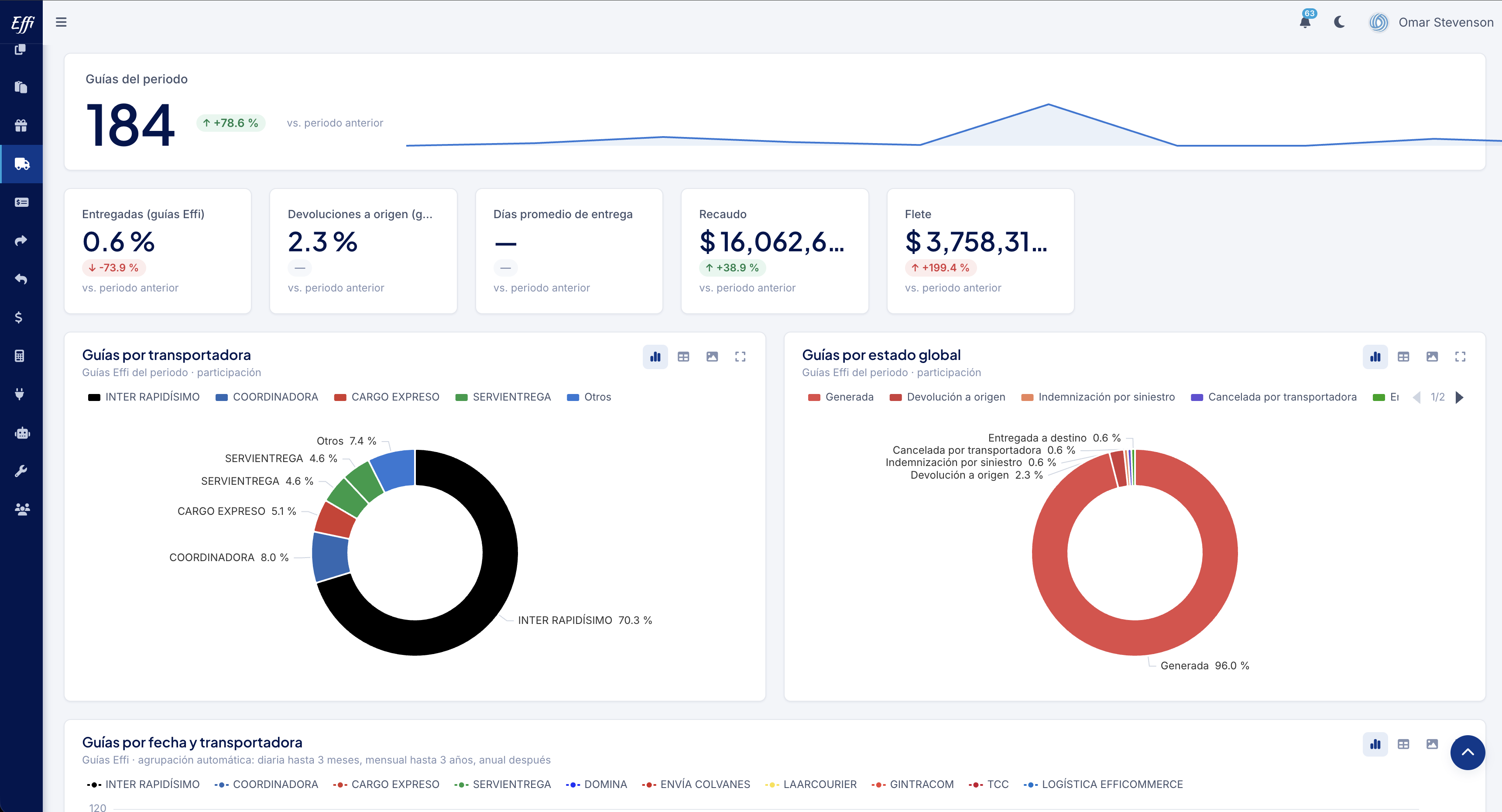1502x812 pixels.
Task: Expand Guías por estado global to fullscreen
Action: (1461, 357)
